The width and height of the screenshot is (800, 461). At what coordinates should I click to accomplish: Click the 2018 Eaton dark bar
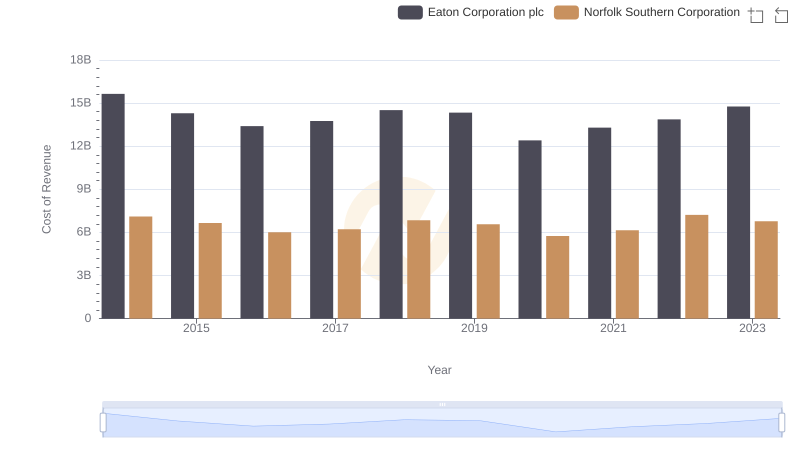point(391,214)
